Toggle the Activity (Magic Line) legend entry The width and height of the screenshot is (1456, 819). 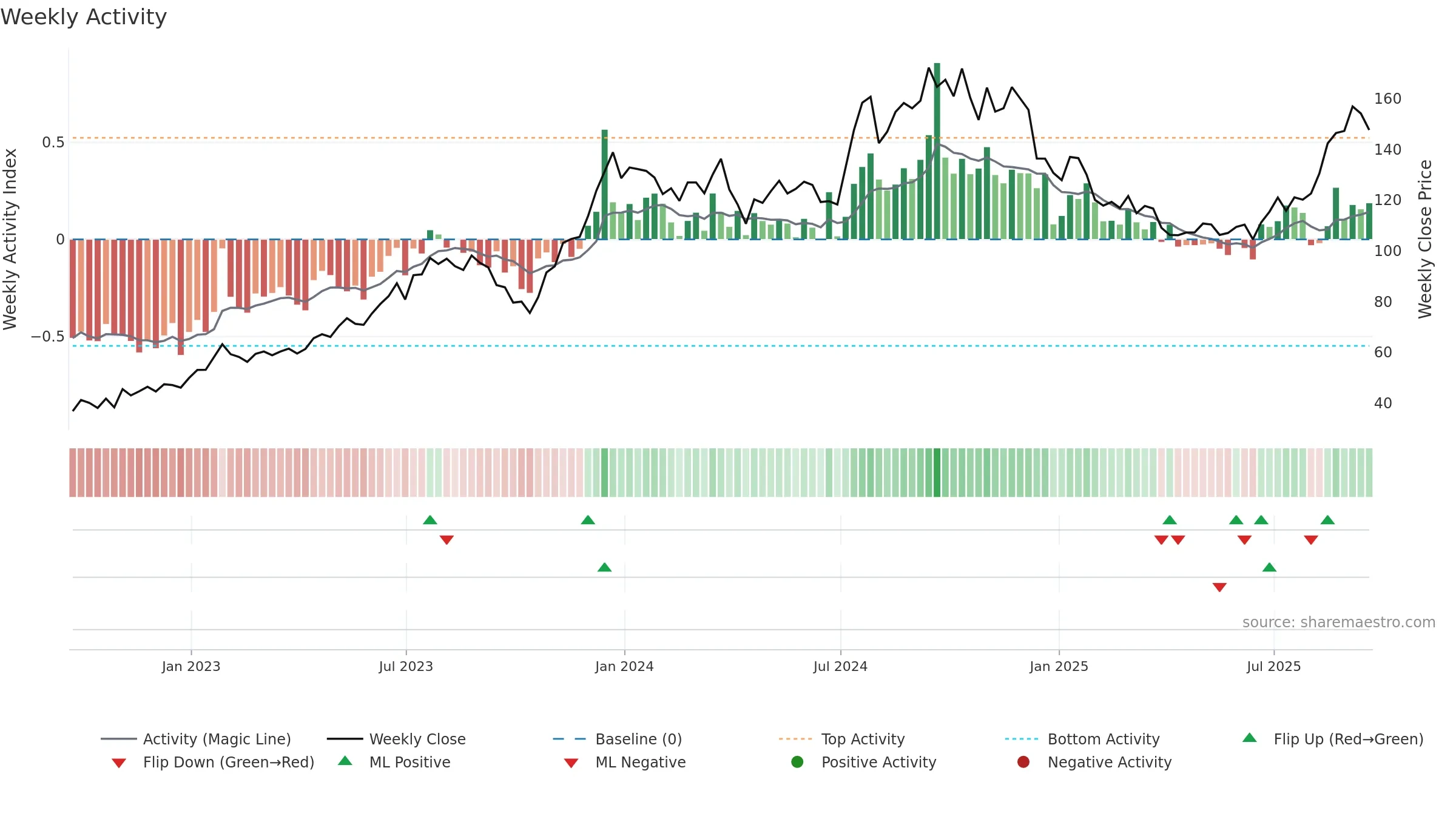point(196,739)
